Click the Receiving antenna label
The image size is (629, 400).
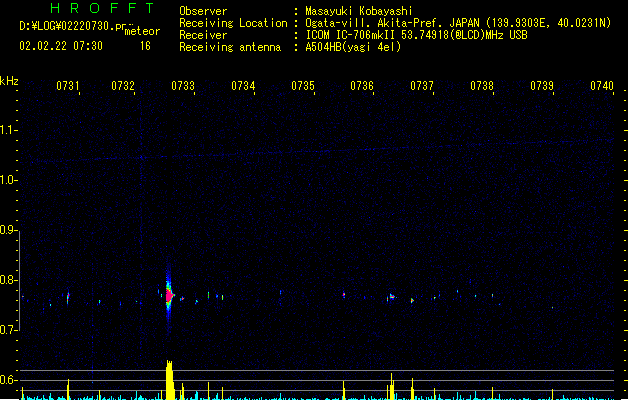(x=230, y=47)
